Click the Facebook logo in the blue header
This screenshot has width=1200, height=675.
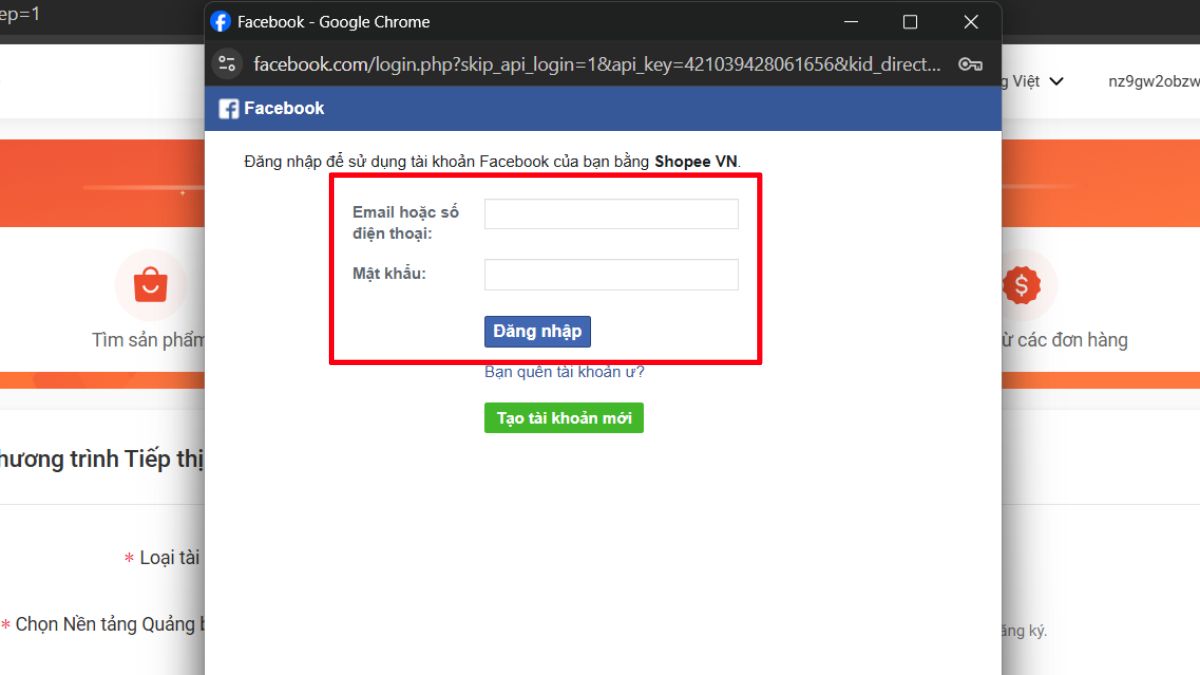[229, 109]
